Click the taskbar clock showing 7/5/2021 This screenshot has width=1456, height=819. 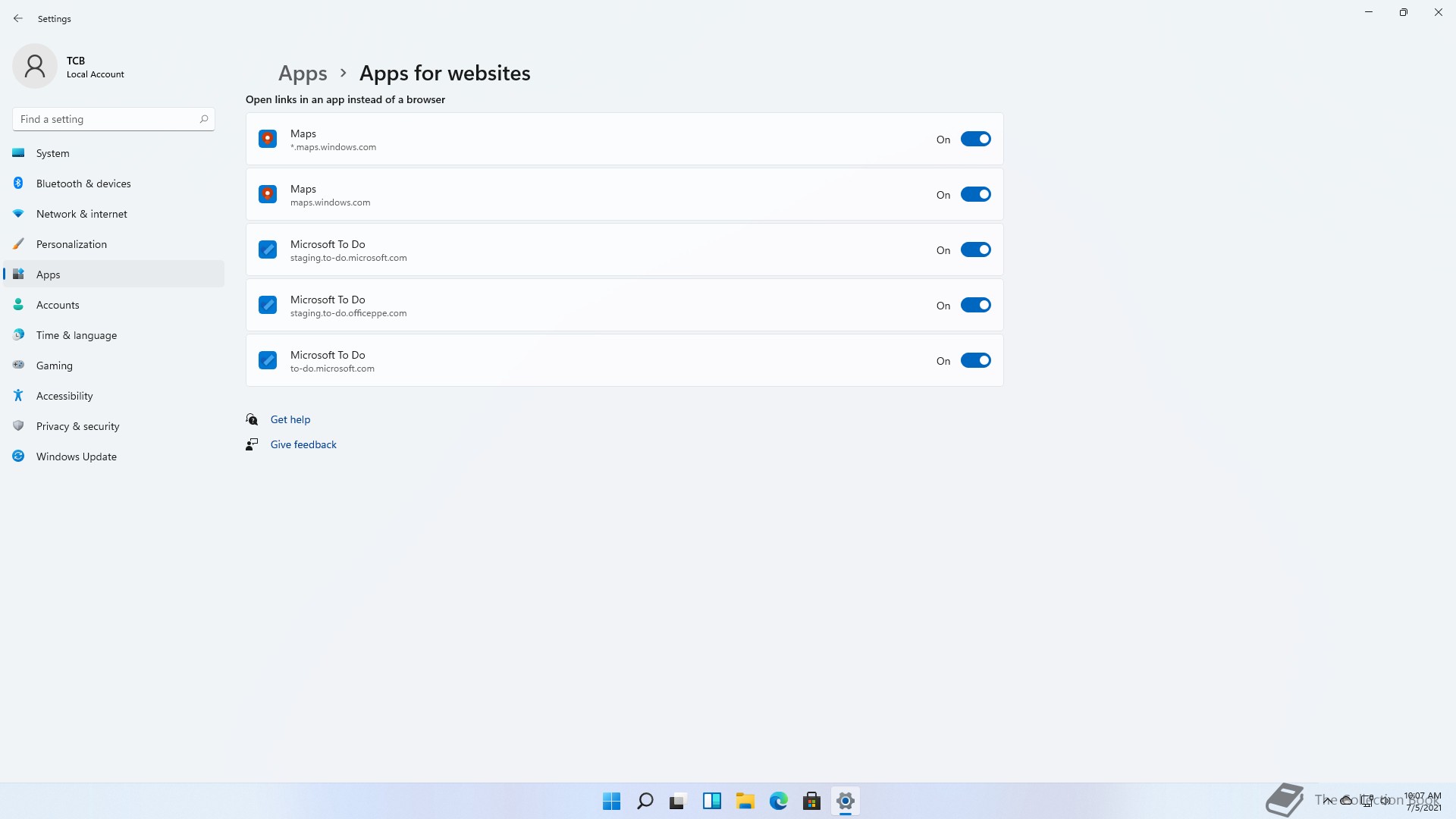1423,802
